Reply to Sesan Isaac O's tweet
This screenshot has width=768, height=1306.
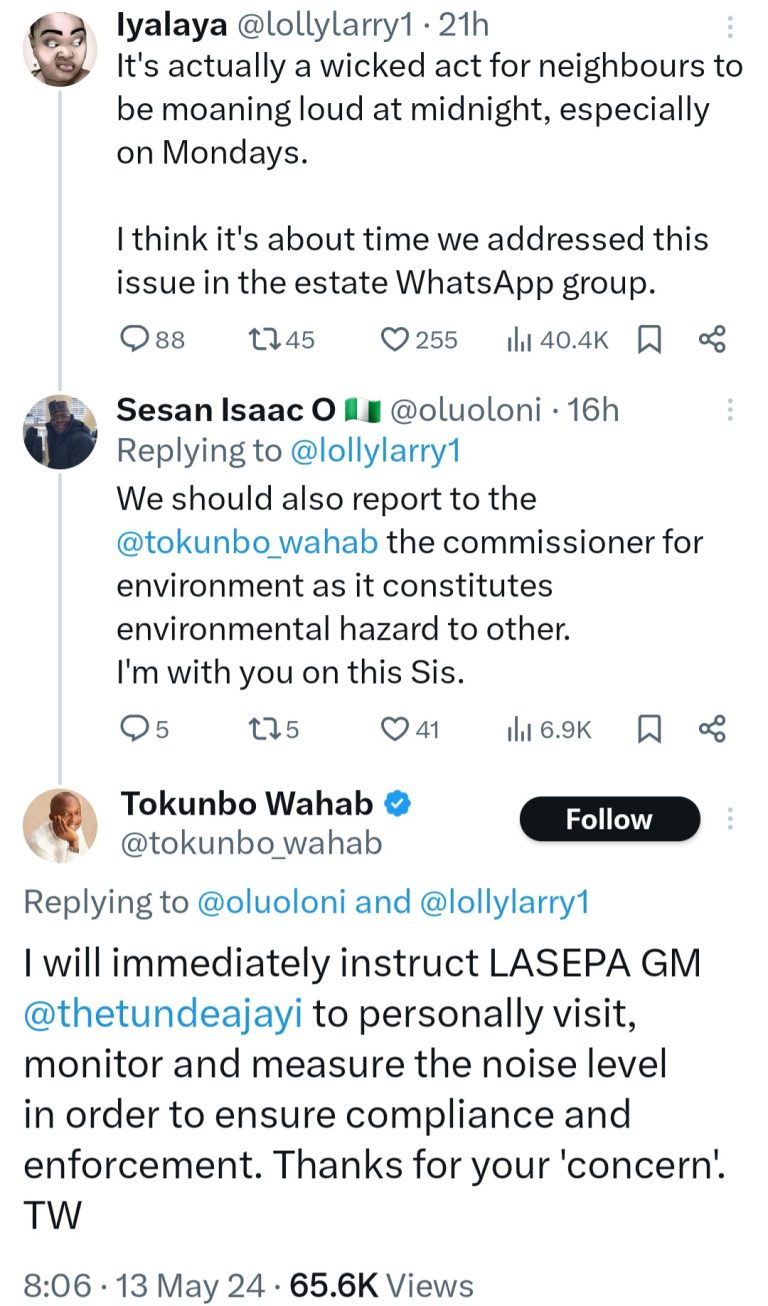point(134,730)
